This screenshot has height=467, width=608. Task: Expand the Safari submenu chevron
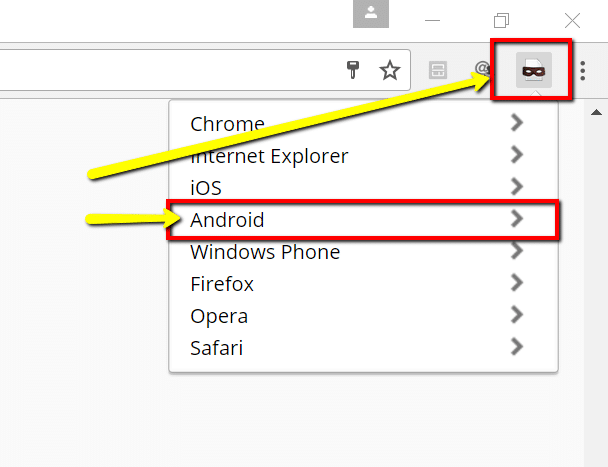(x=517, y=346)
